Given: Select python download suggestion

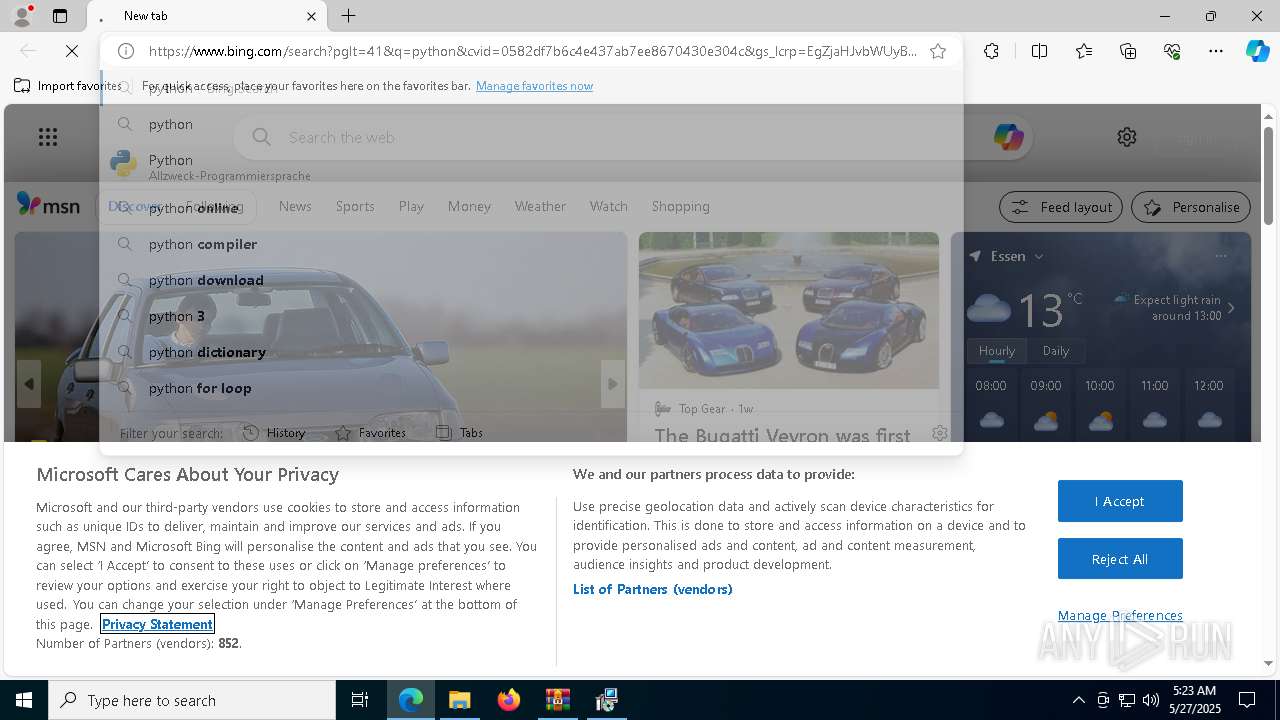Looking at the screenshot, I should click(531, 280).
